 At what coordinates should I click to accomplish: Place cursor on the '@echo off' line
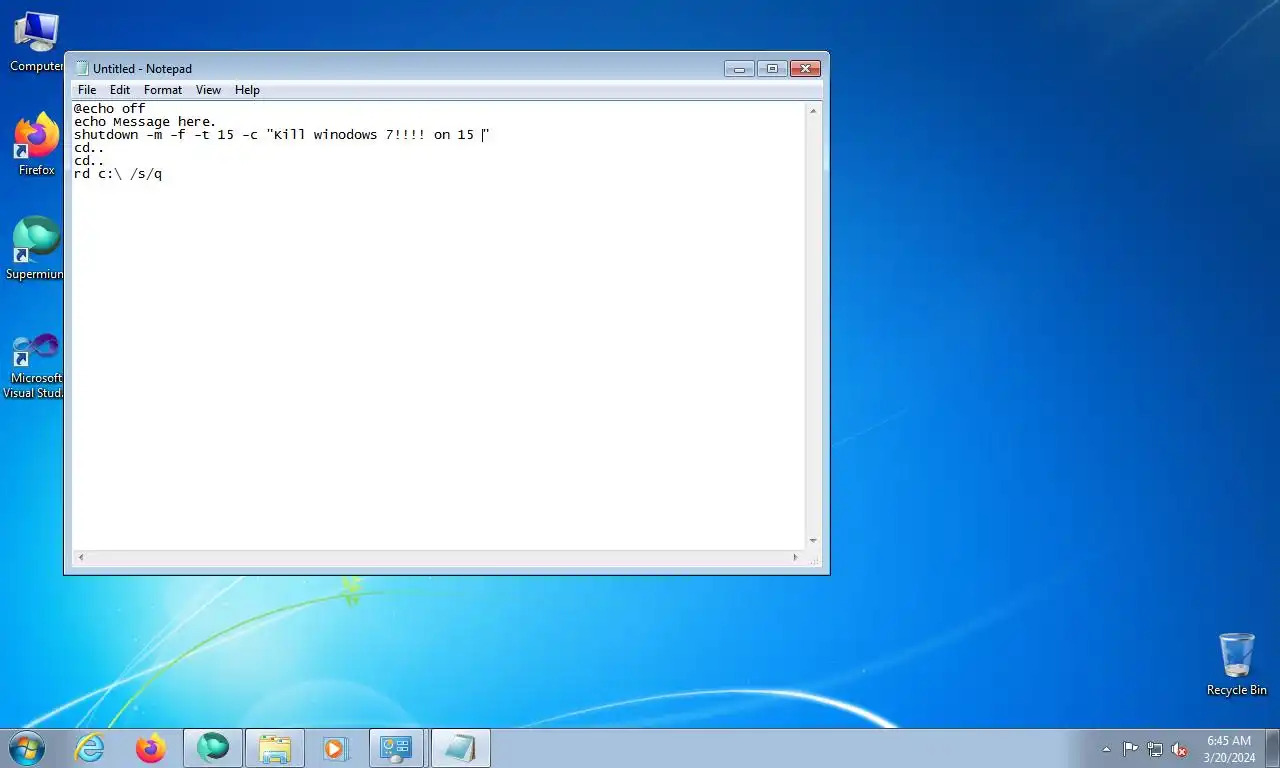tap(109, 108)
